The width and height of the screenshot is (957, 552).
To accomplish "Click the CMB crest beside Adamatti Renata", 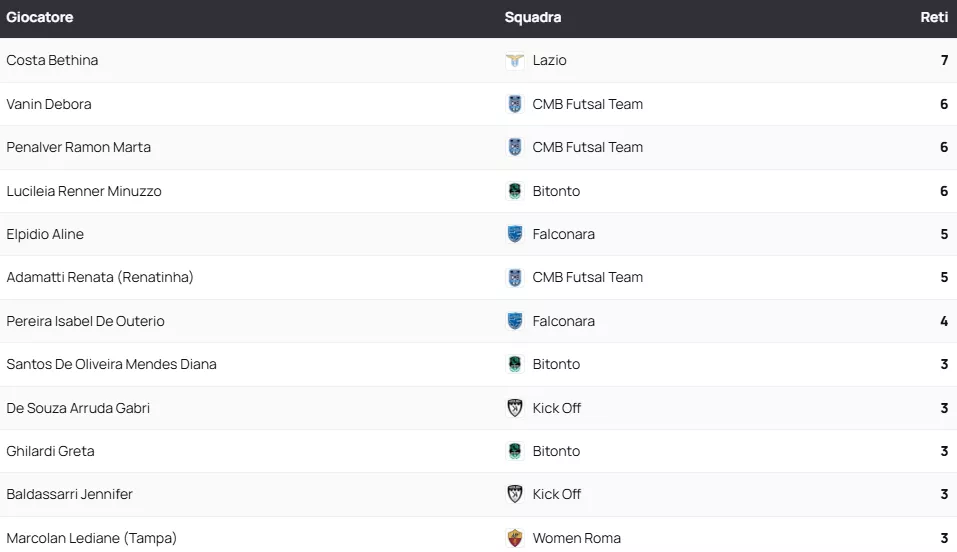I will click(x=515, y=277).
